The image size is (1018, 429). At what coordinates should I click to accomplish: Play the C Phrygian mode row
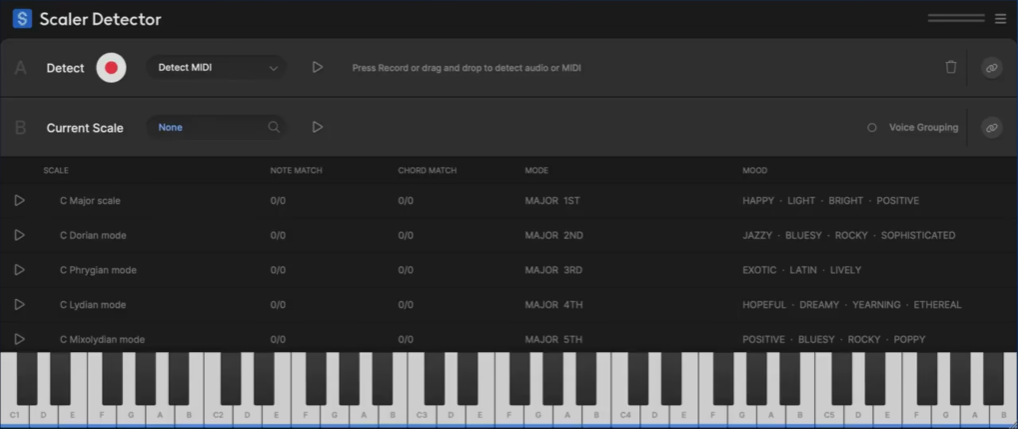(19, 270)
